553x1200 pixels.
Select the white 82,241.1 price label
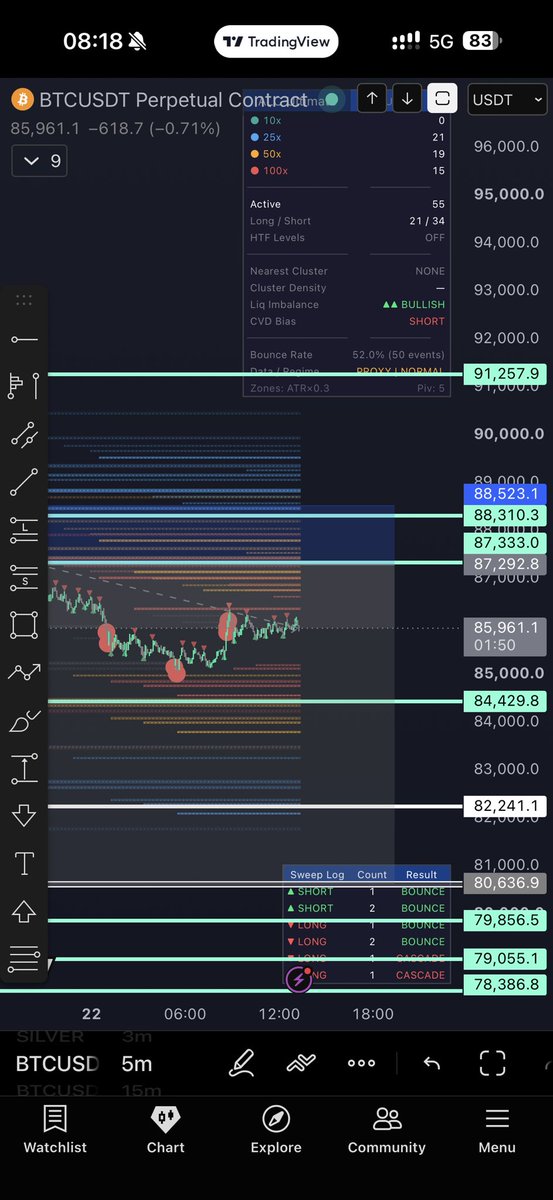click(506, 806)
